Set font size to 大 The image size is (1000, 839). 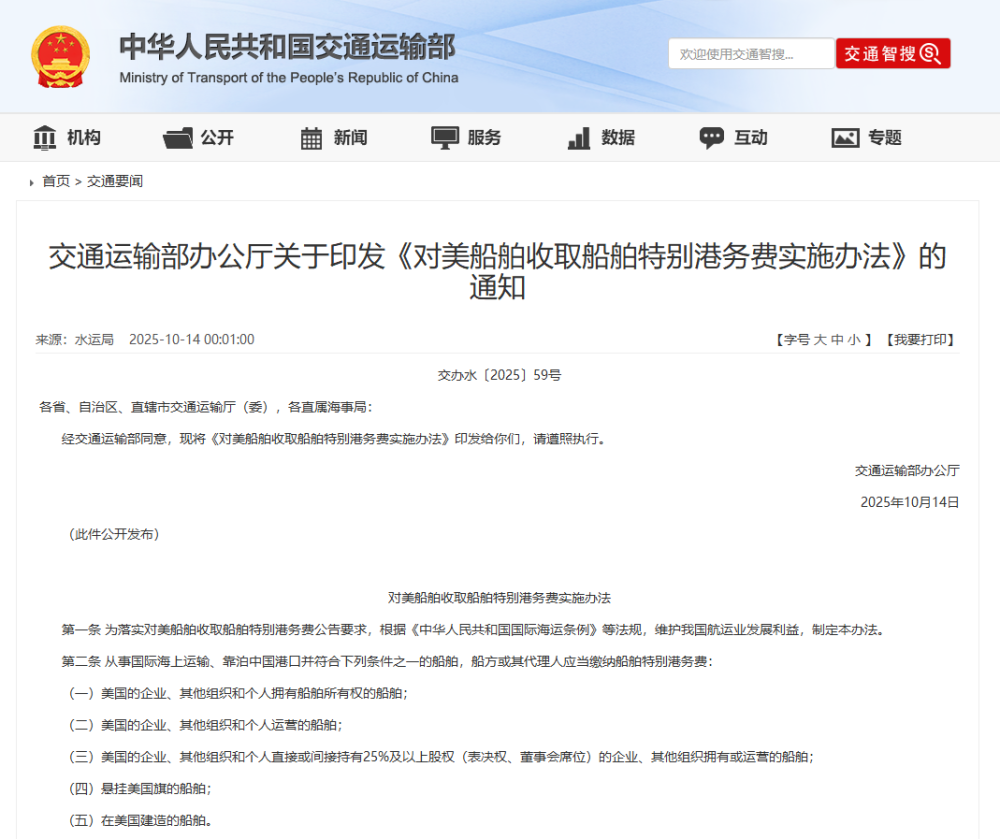pyautogui.click(x=820, y=340)
